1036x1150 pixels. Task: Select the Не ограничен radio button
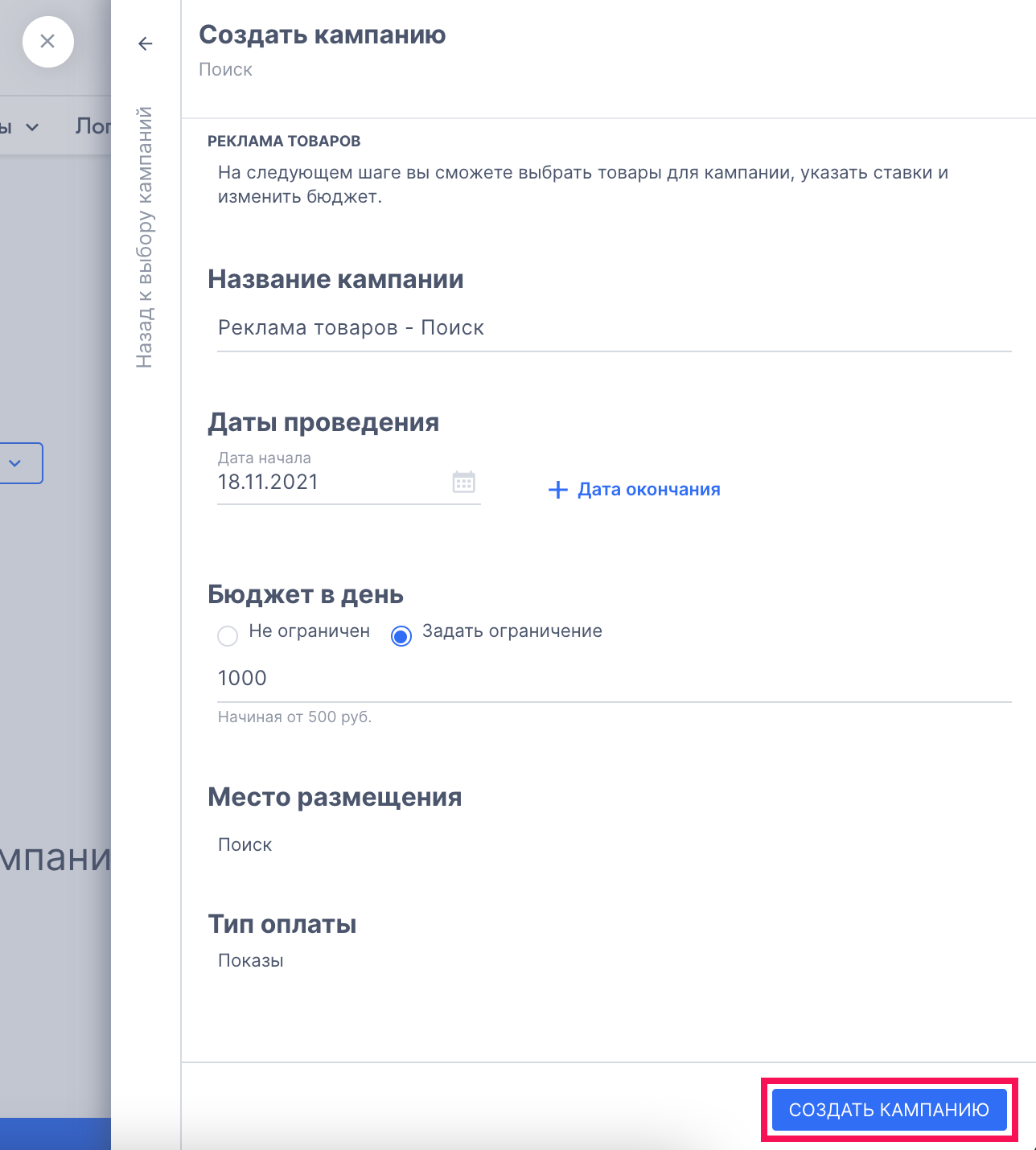tap(228, 636)
